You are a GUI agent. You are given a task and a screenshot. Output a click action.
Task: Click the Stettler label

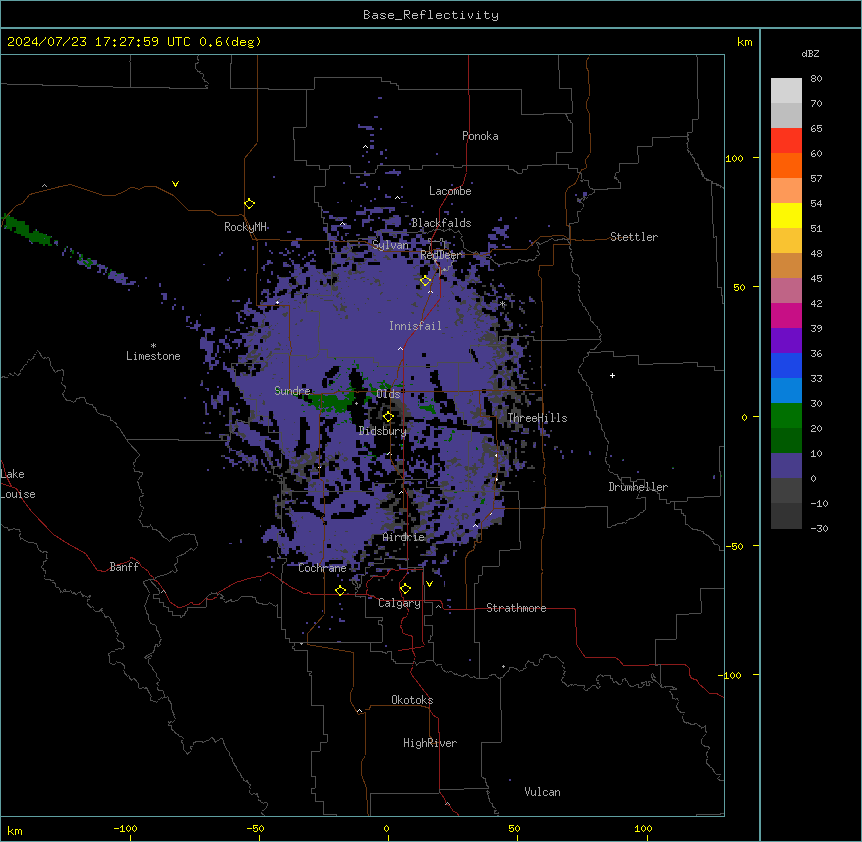click(x=634, y=237)
